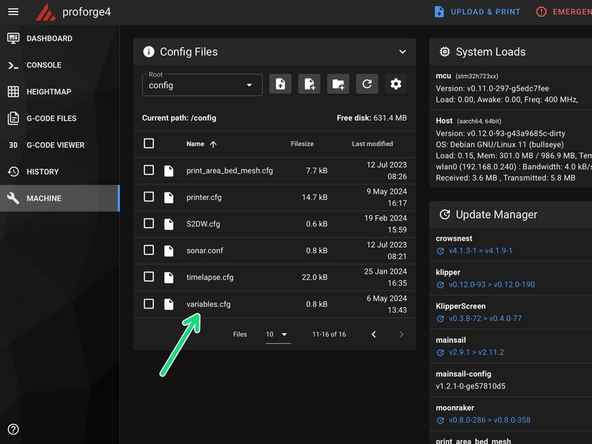Open History in the sidebar
Screen dimensions: 592x444
60,172
